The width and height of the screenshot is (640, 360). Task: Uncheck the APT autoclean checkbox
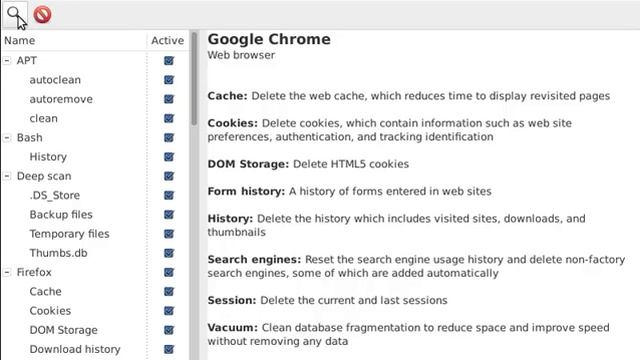[169, 80]
